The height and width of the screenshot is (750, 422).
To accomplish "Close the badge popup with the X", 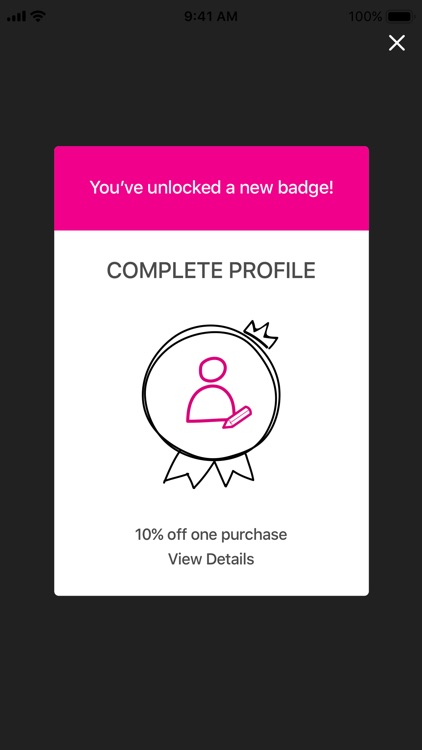I will pos(397,43).
